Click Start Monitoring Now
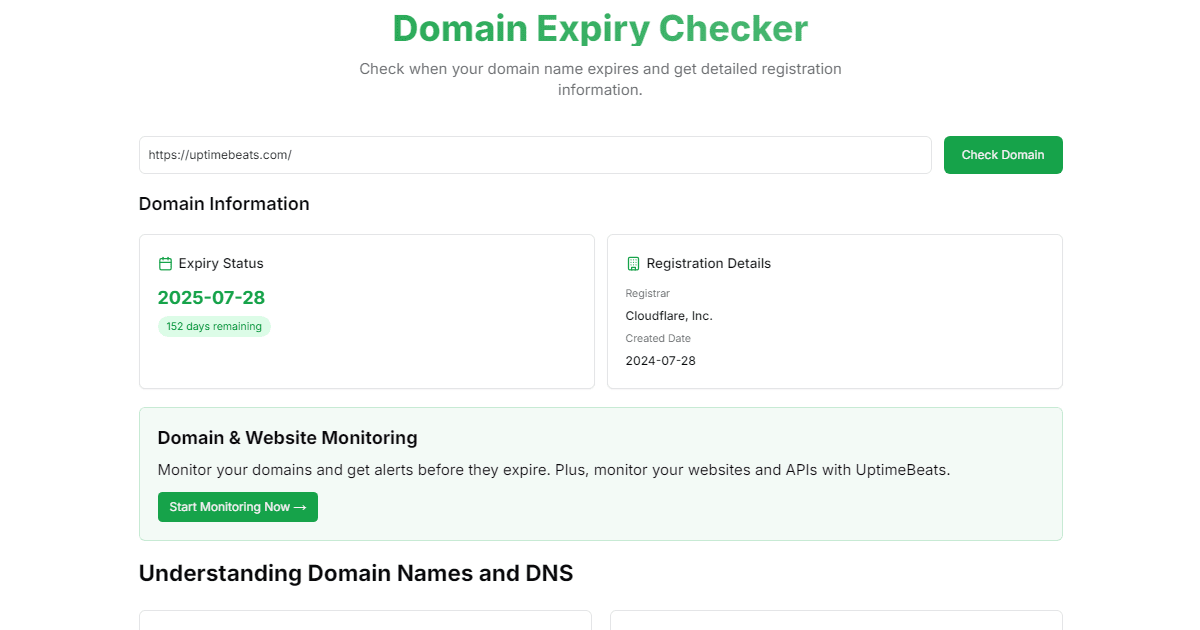Screen dimensions: 1200x630 coord(237,507)
